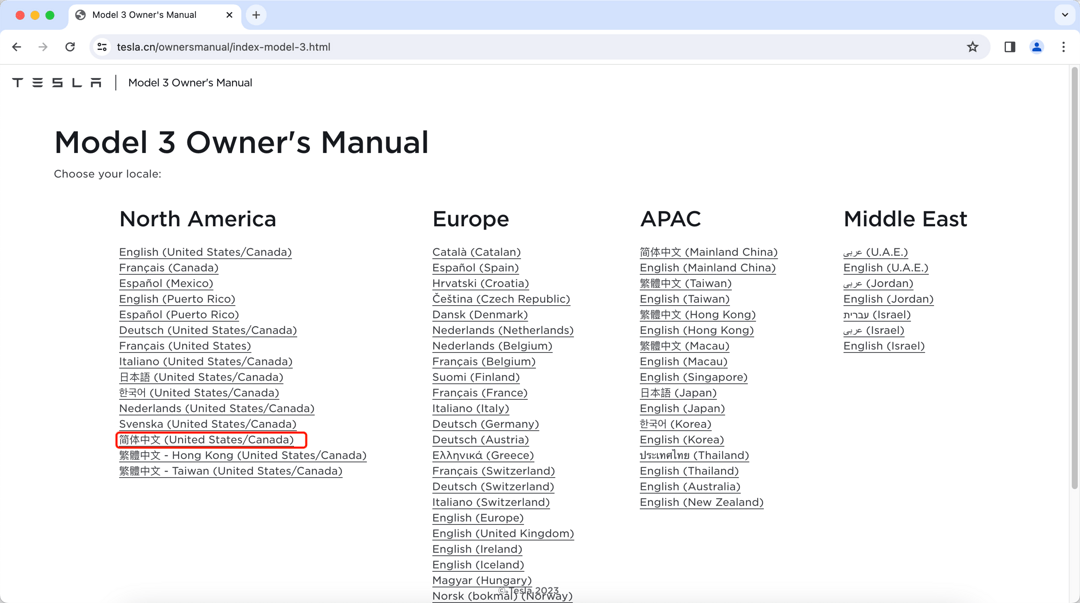The width and height of the screenshot is (1080, 603).
Task: Choose Español (Spain) locale
Action: point(476,268)
